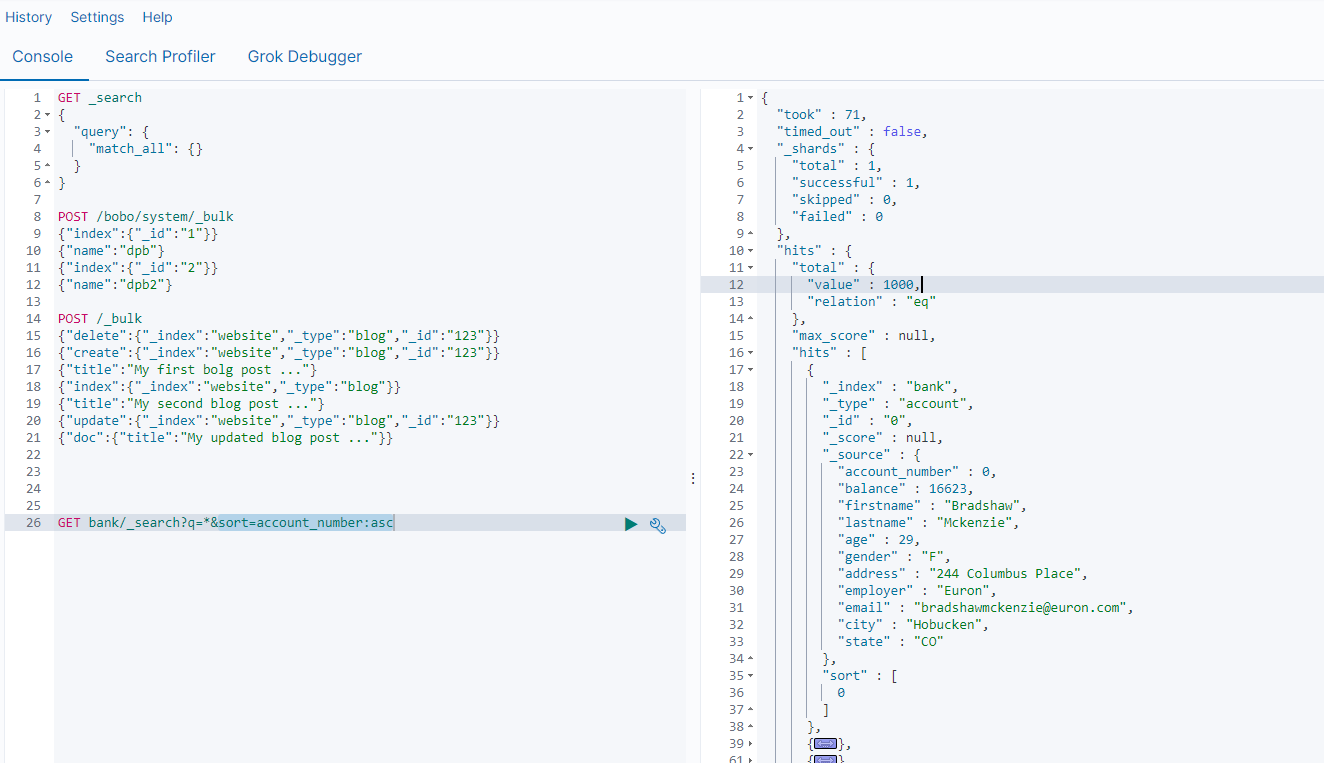Collapse the sort array at response line 35
Image resolution: width=1324 pixels, height=763 pixels.
(x=751, y=676)
